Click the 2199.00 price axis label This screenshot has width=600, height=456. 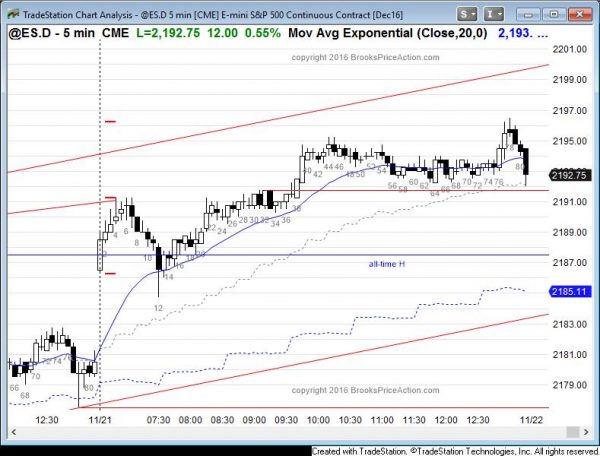coord(569,80)
